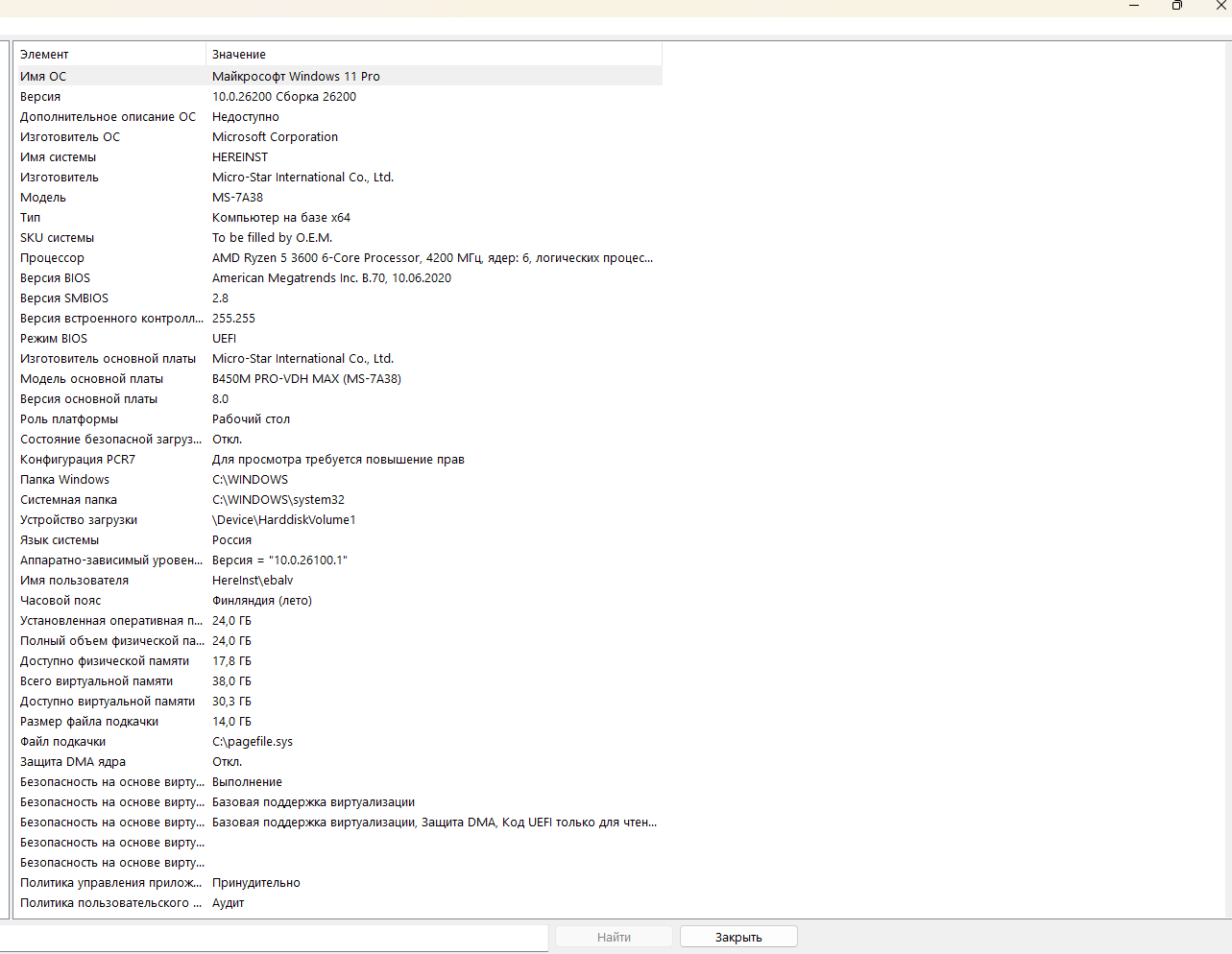Select the Версия BIOS row

click(x=338, y=277)
